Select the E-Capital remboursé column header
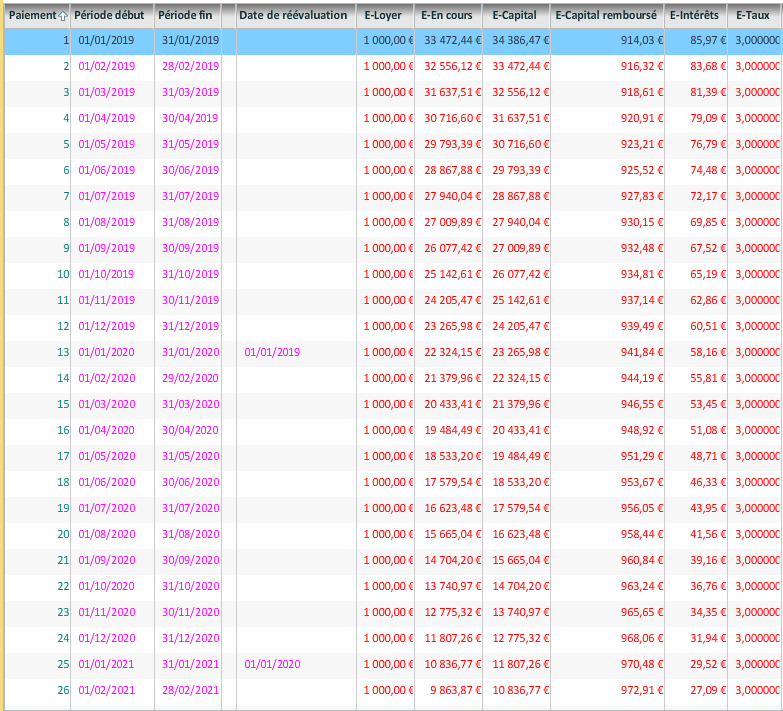This screenshot has width=783, height=711. click(605, 15)
